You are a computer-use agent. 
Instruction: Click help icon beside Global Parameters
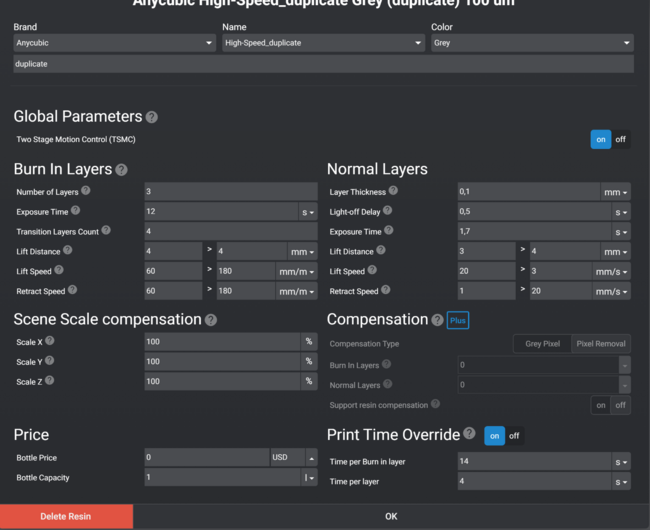[x=152, y=117]
